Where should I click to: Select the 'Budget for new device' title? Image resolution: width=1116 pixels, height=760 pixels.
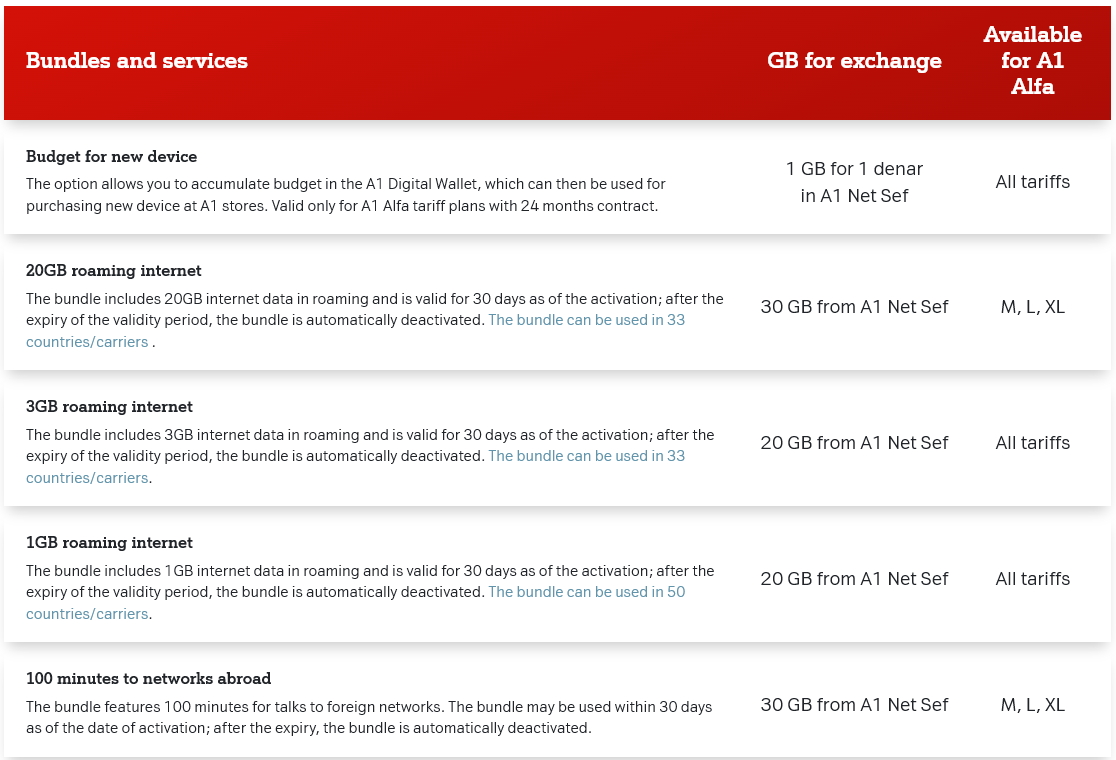pyautogui.click(x=112, y=157)
